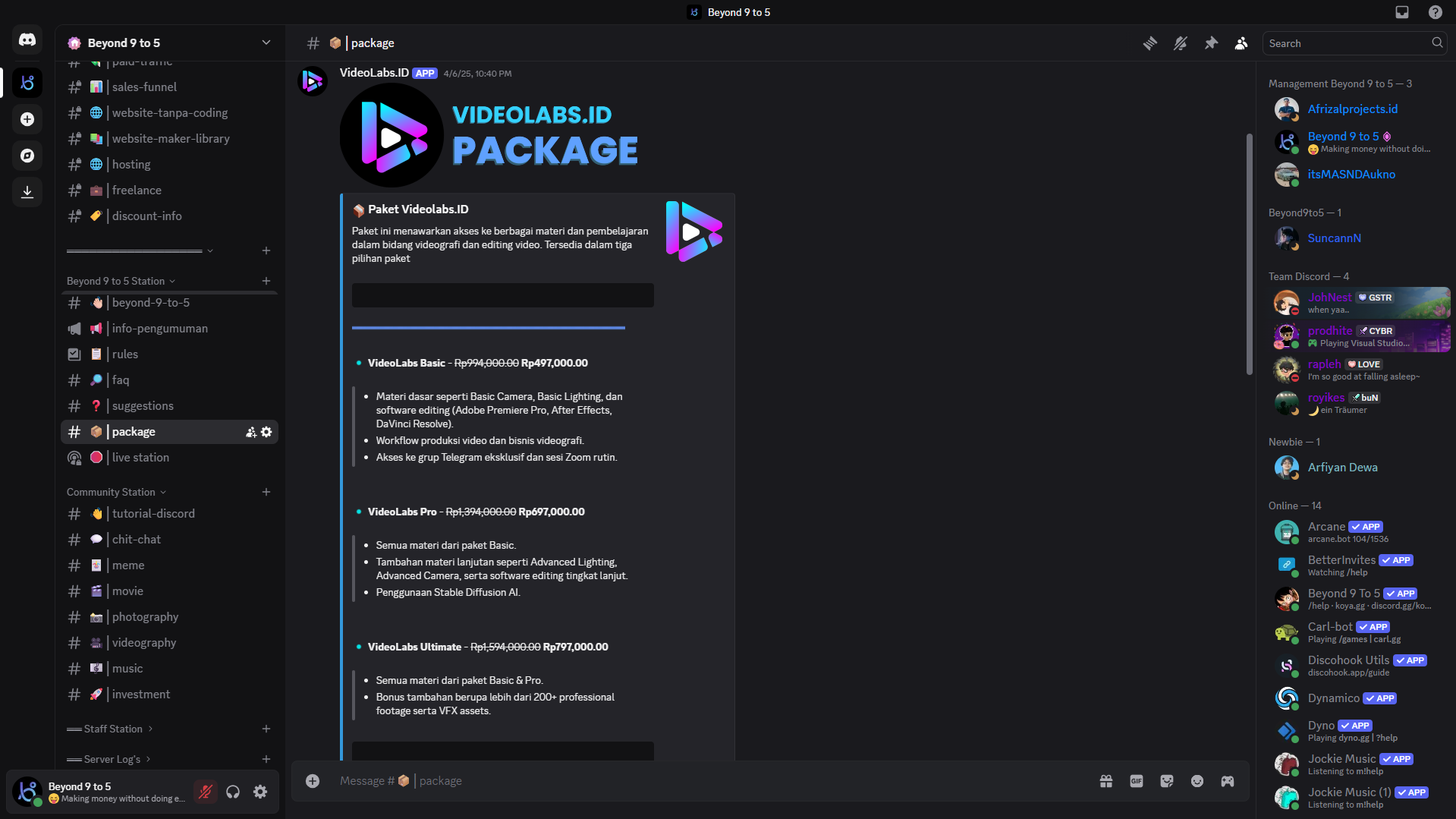Open the sticker picker
The width and height of the screenshot is (1456, 819).
pos(1167,781)
